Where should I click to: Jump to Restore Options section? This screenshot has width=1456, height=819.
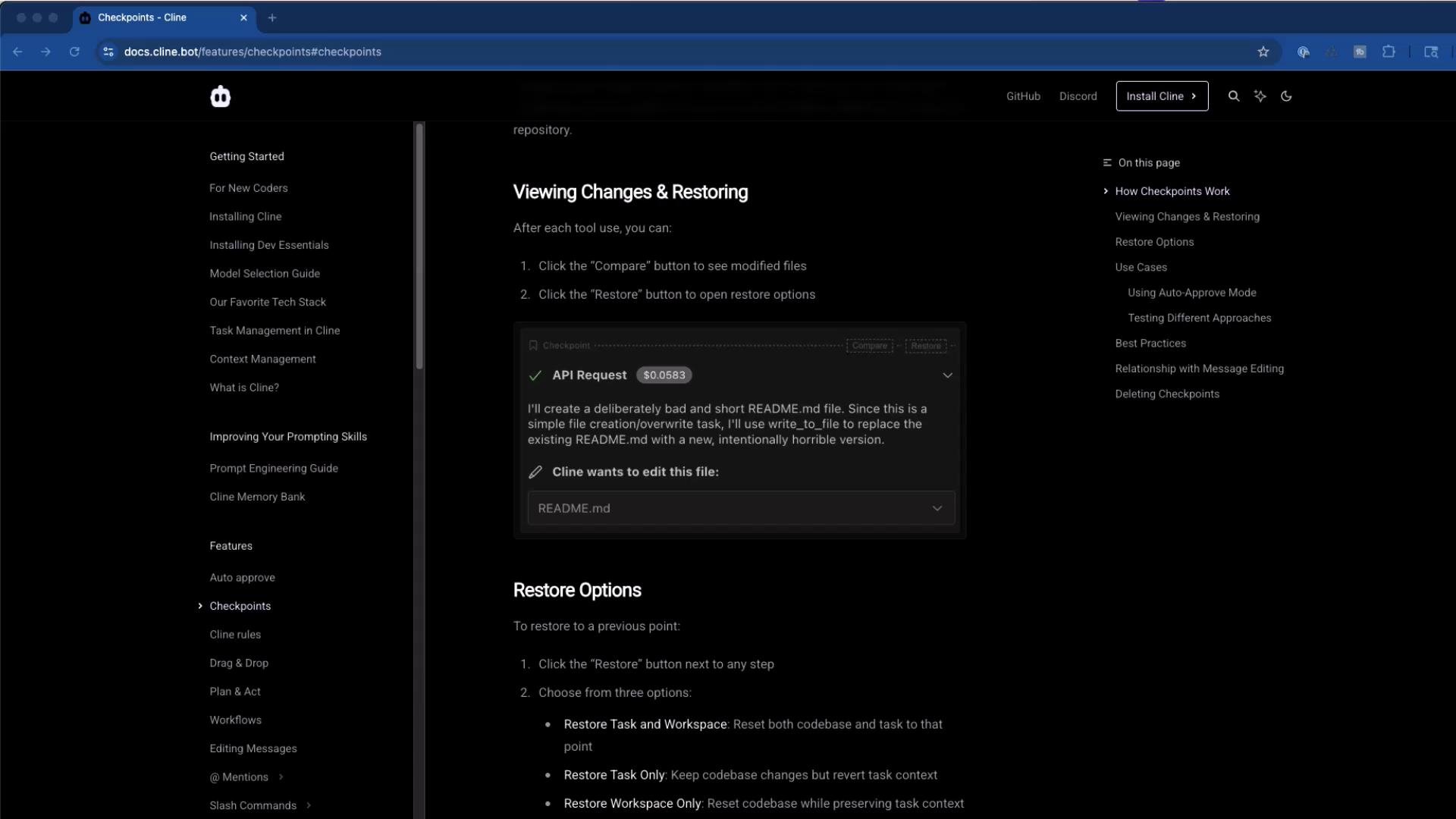pos(1154,242)
